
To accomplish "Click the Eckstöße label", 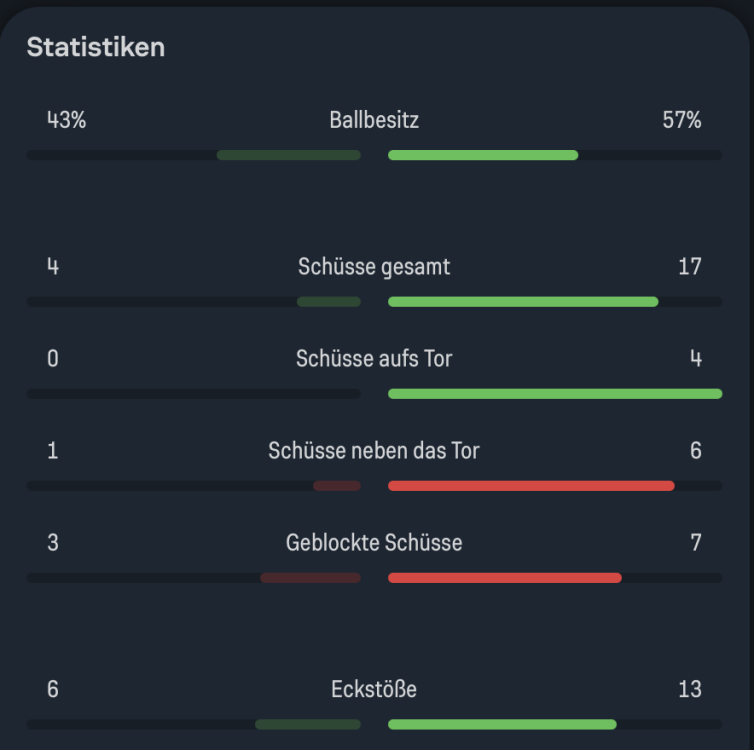I will [x=374, y=689].
